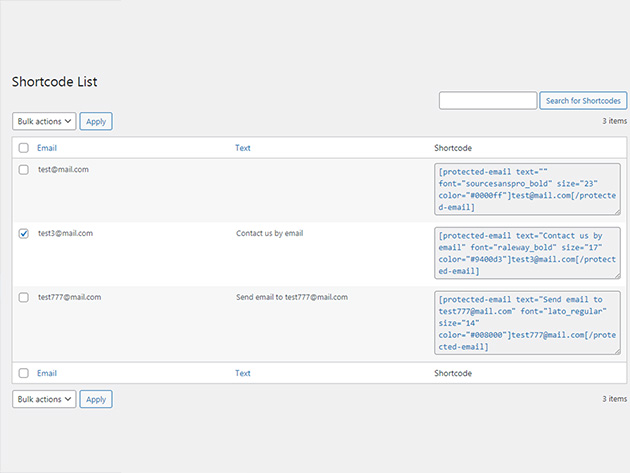Screen dimensions: 630x473
Task: Click the bottom Apply button
Action: point(96,399)
